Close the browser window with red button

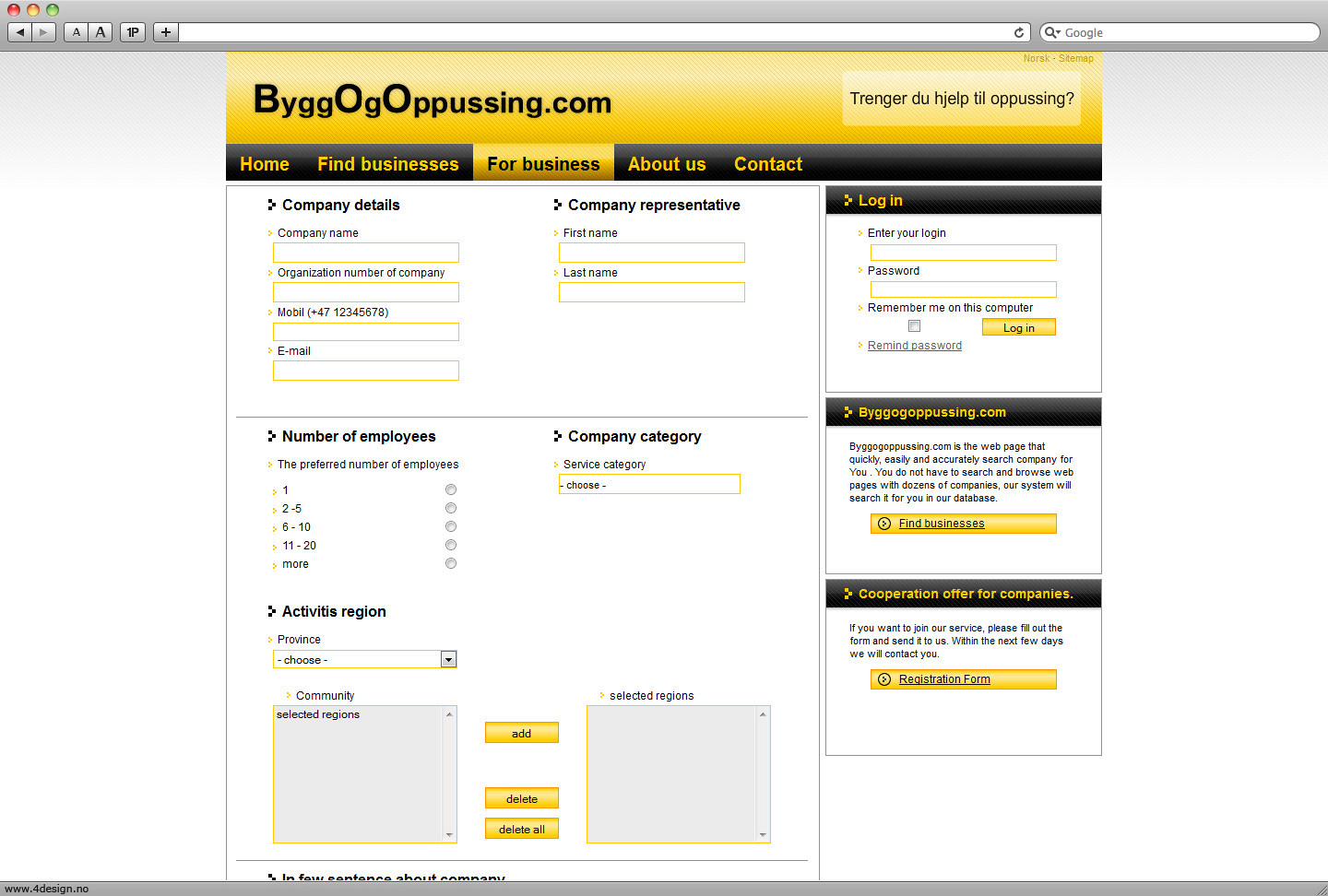(14, 9)
